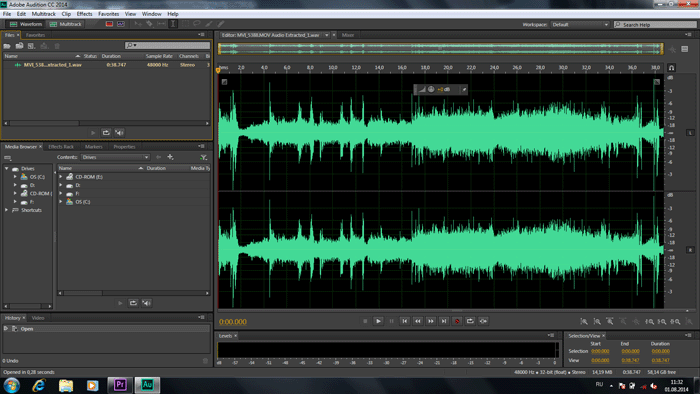Open Contents Drives dropdown
This screenshot has width=700, height=394.
[x=115, y=157]
